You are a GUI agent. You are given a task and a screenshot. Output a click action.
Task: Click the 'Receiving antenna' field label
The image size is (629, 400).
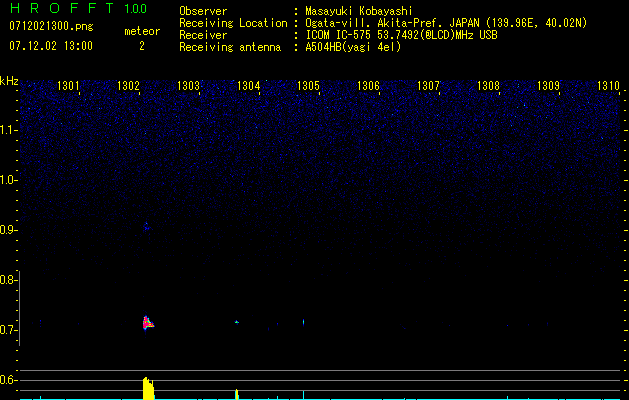click(x=230, y=47)
